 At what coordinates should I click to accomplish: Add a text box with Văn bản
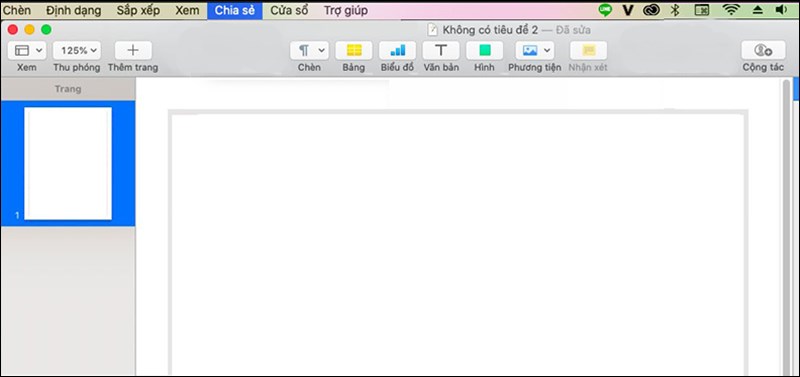(x=441, y=51)
